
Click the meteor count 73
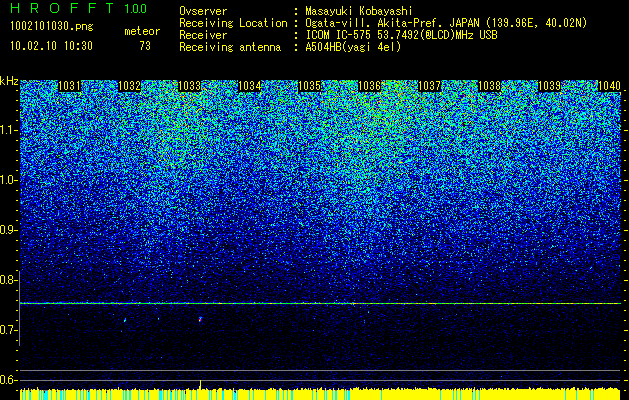(x=145, y=46)
